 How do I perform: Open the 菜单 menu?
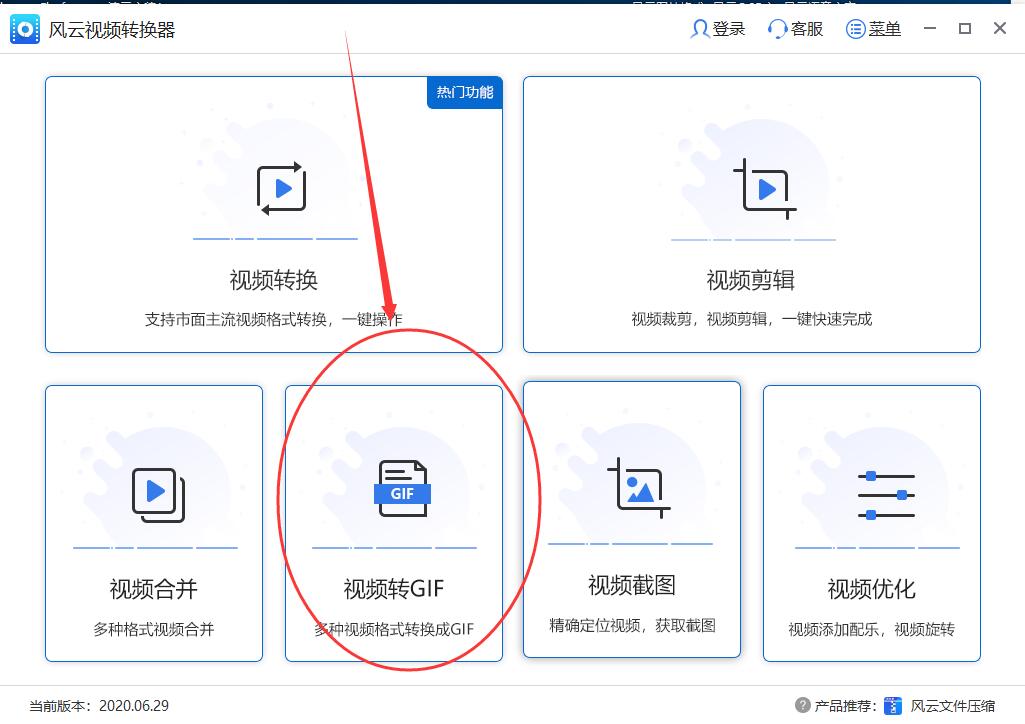click(874, 29)
